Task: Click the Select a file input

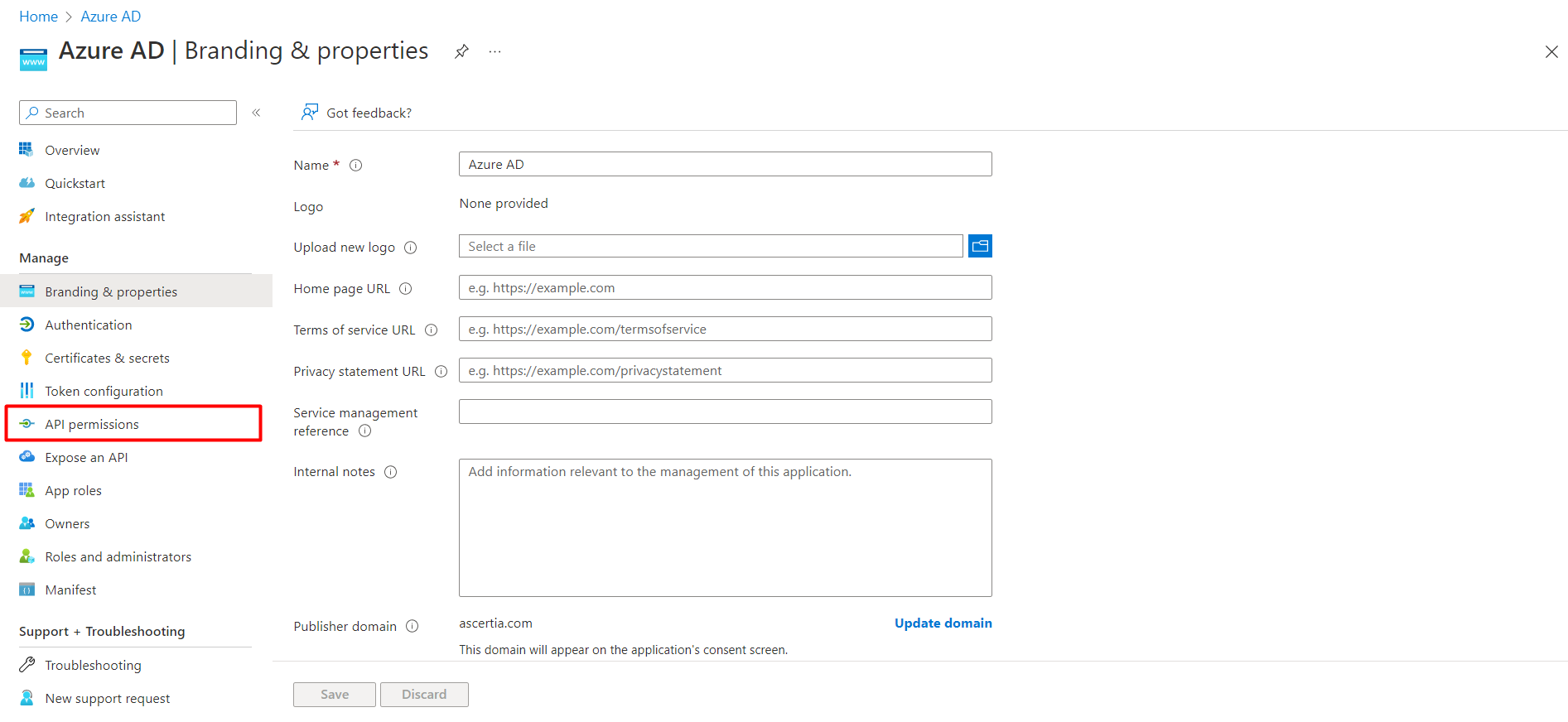Action: 711,246
